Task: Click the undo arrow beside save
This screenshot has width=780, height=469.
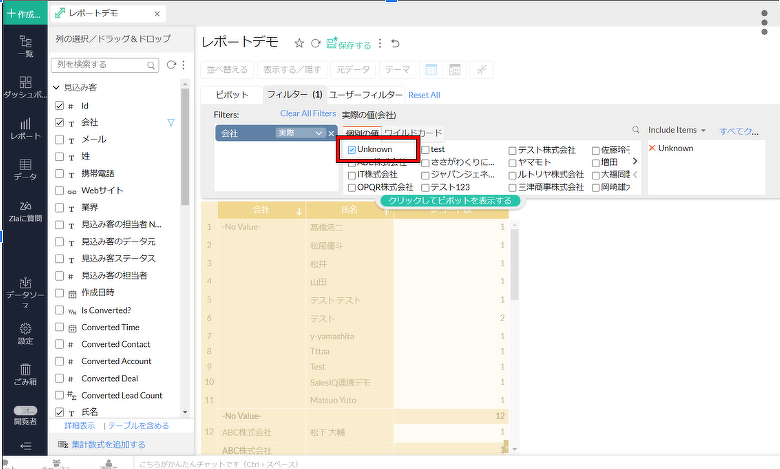Action: point(395,44)
